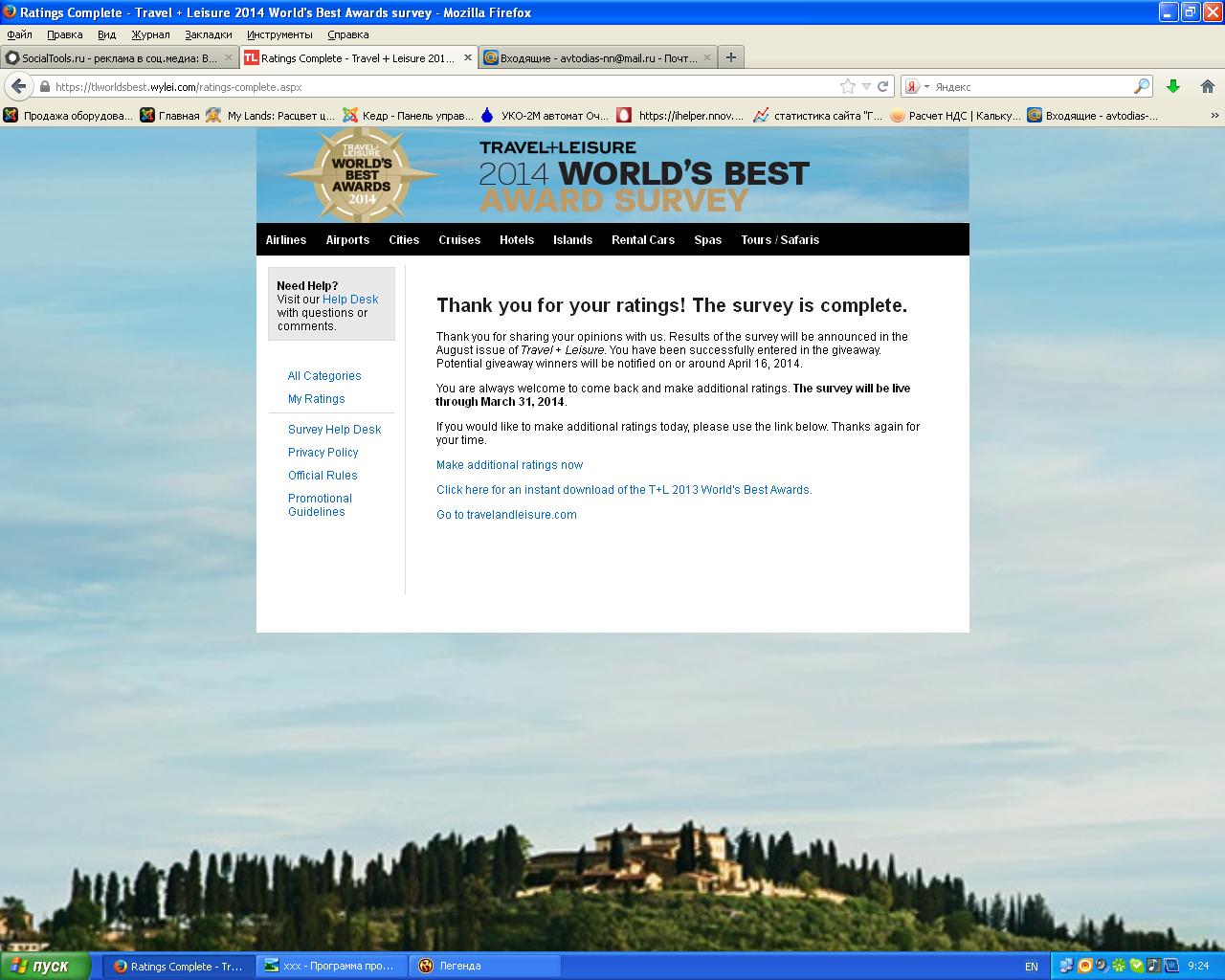Open the ihelper.nnov bookmark
This screenshot has width=1225, height=980.
680,115
